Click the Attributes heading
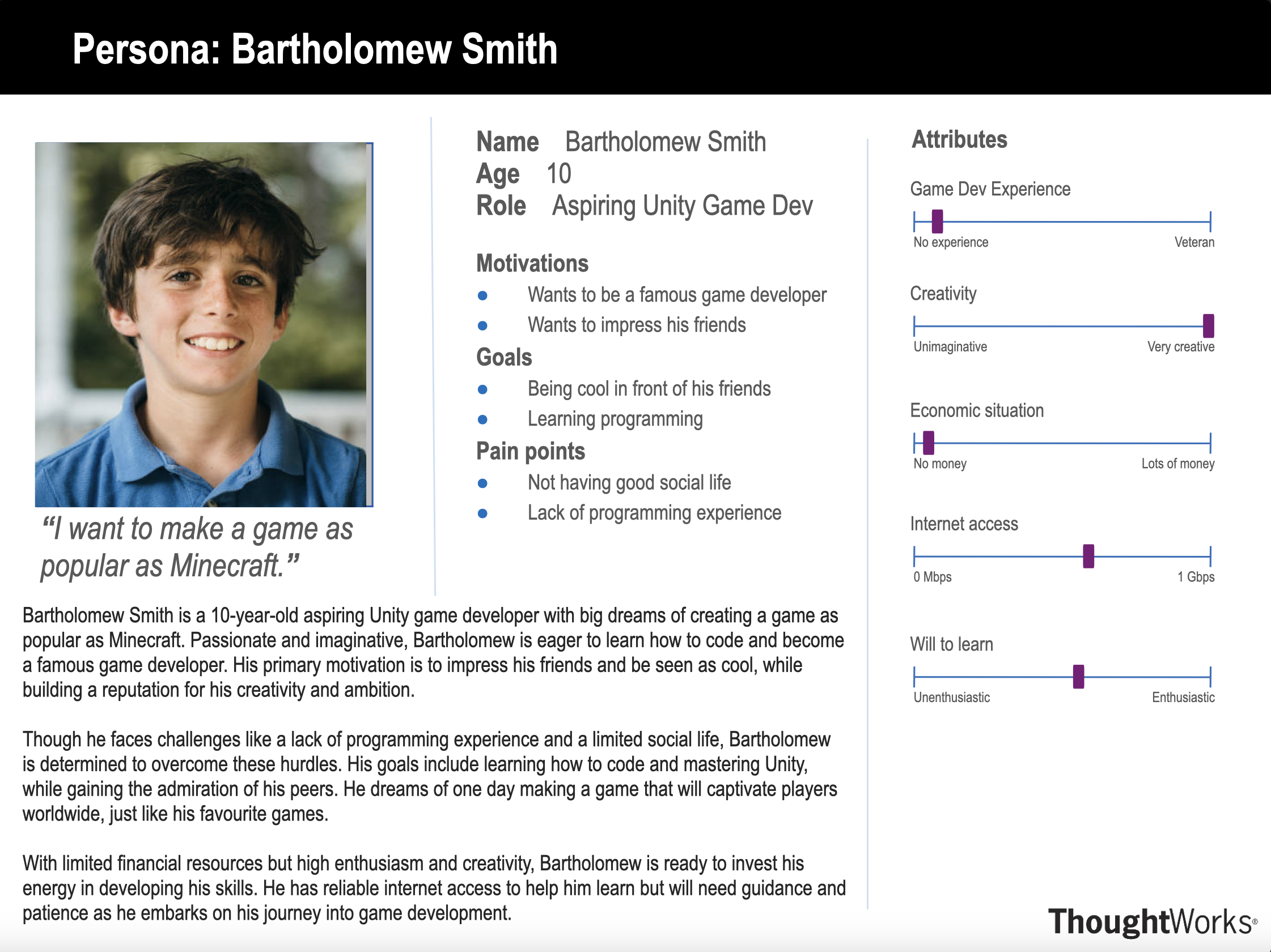This screenshot has height=952, width=1271. click(959, 139)
